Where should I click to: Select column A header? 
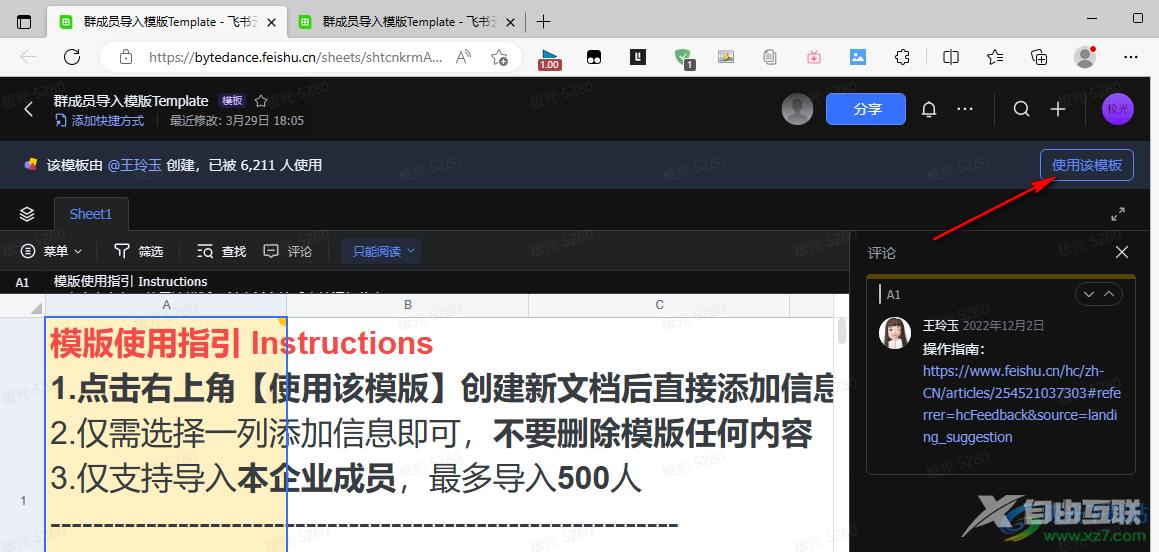point(166,305)
